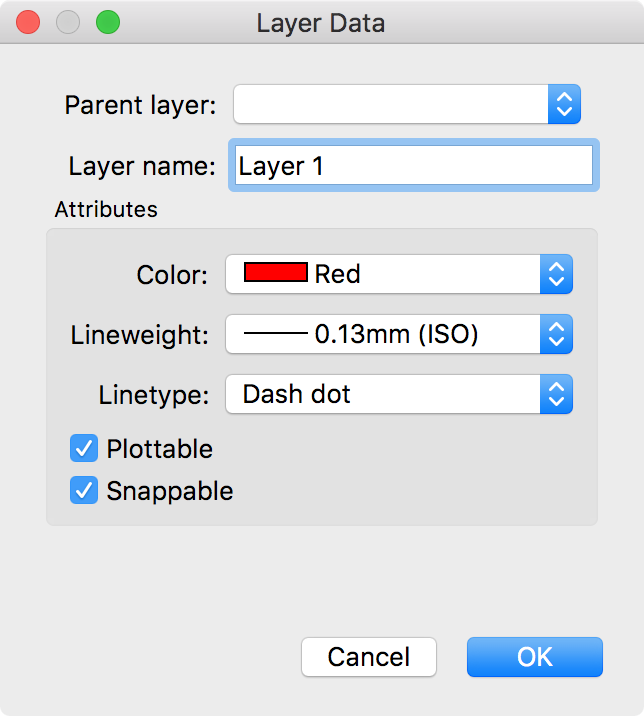Minimize the Layer Data dialog
644x716 pixels.
68,22
